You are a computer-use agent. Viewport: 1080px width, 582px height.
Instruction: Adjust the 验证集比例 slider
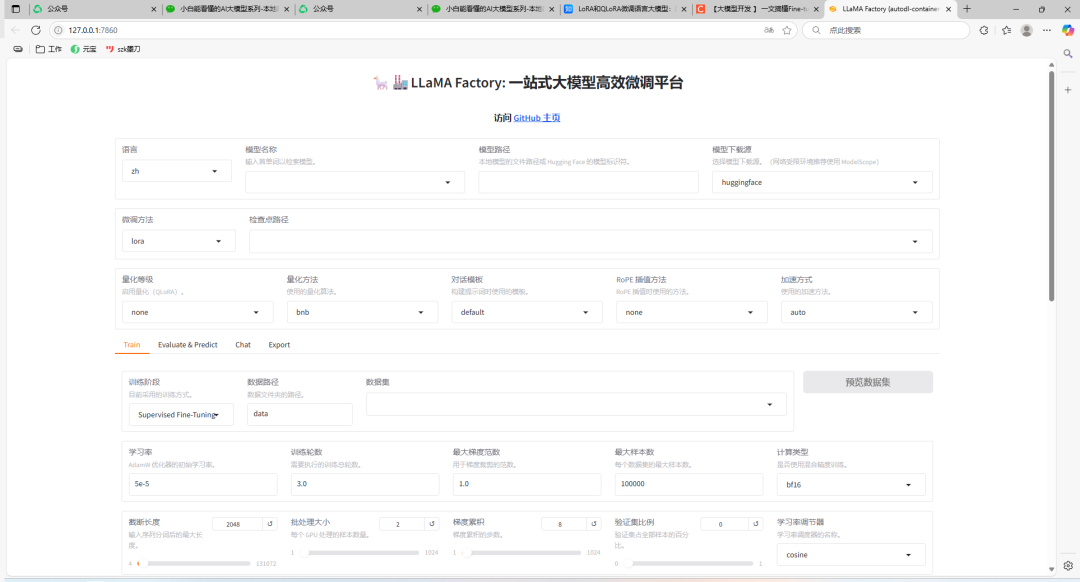coord(688,563)
